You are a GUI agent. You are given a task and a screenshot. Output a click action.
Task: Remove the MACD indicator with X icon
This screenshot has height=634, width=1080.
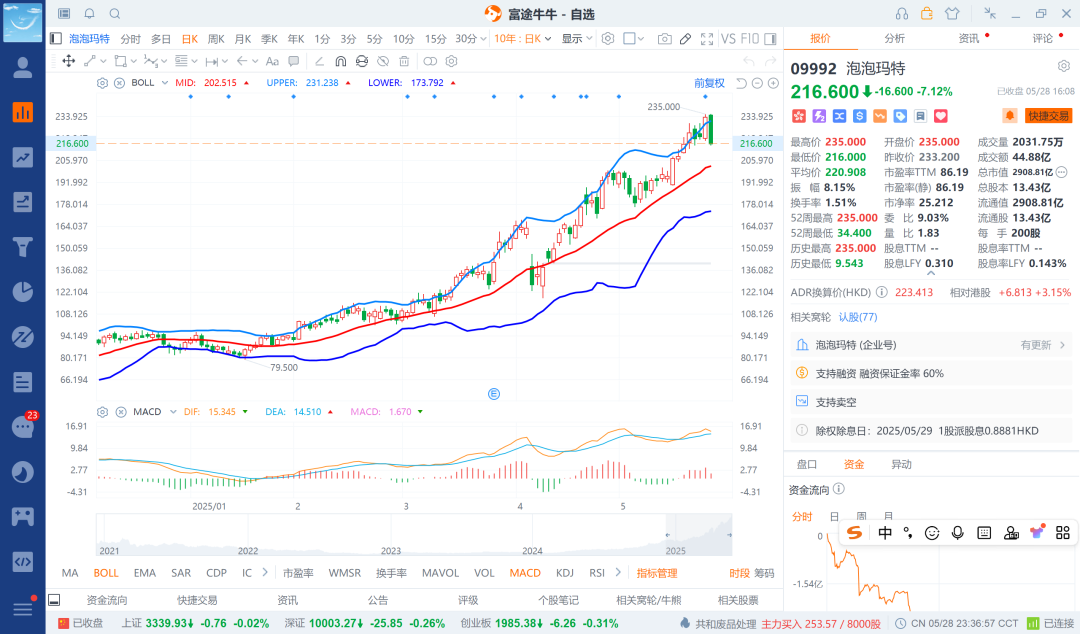click(x=121, y=412)
